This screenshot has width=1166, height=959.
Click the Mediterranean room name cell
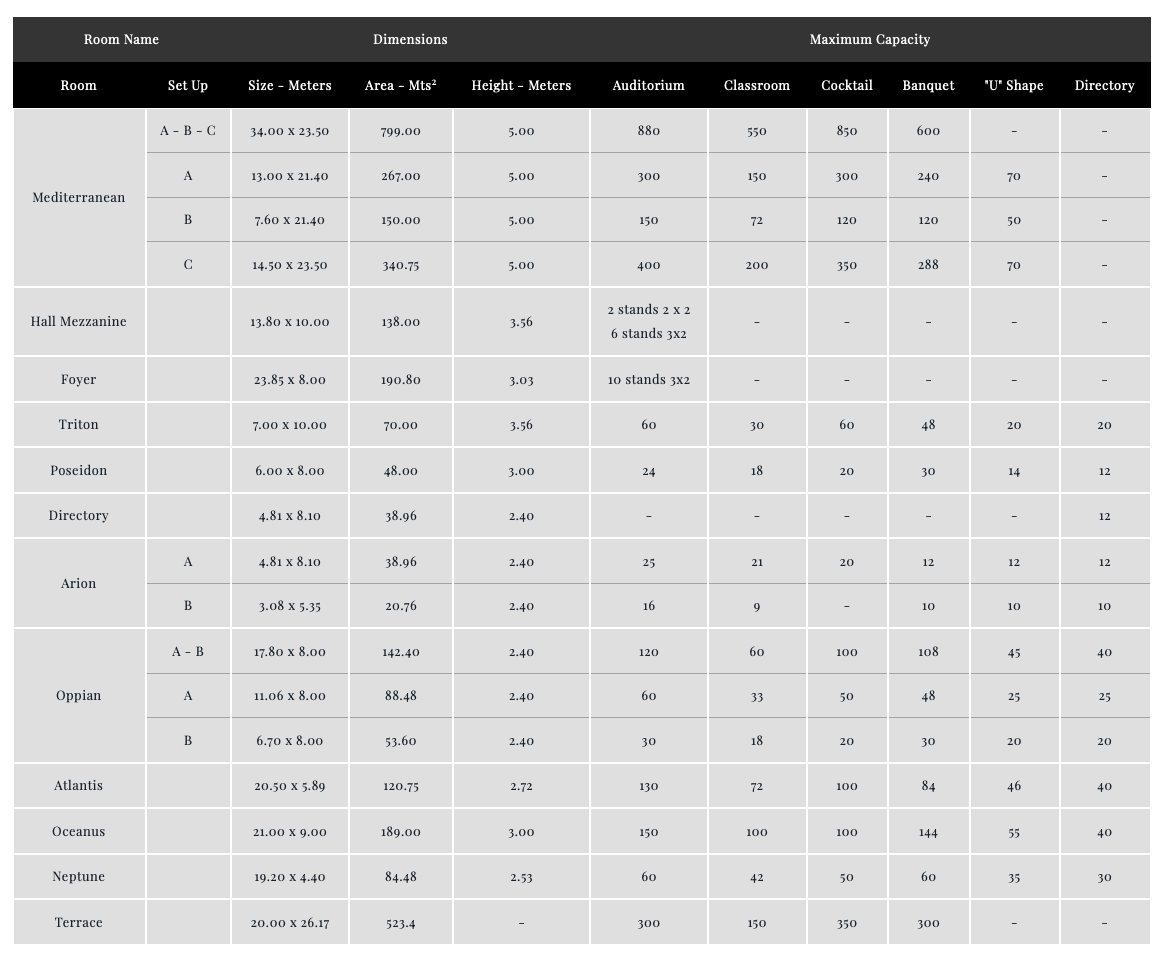(x=79, y=197)
